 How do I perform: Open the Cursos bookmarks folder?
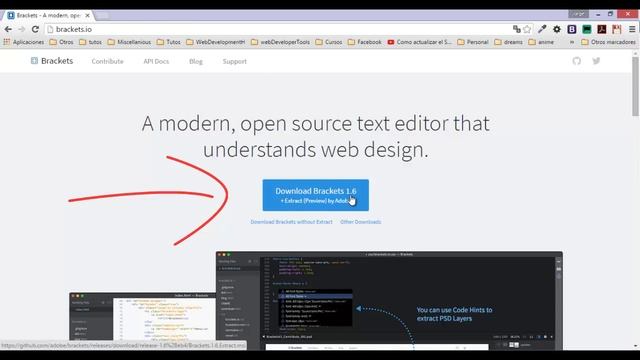[329, 42]
